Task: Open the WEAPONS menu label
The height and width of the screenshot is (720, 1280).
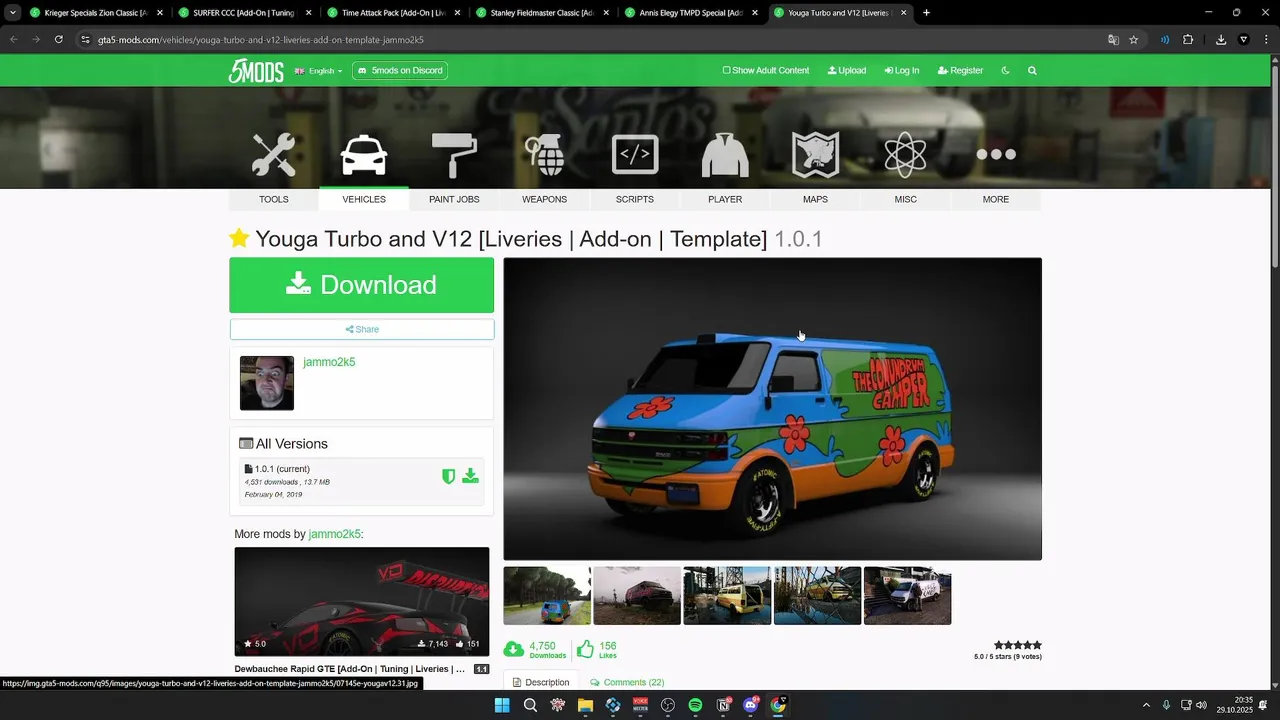Action: tap(545, 199)
